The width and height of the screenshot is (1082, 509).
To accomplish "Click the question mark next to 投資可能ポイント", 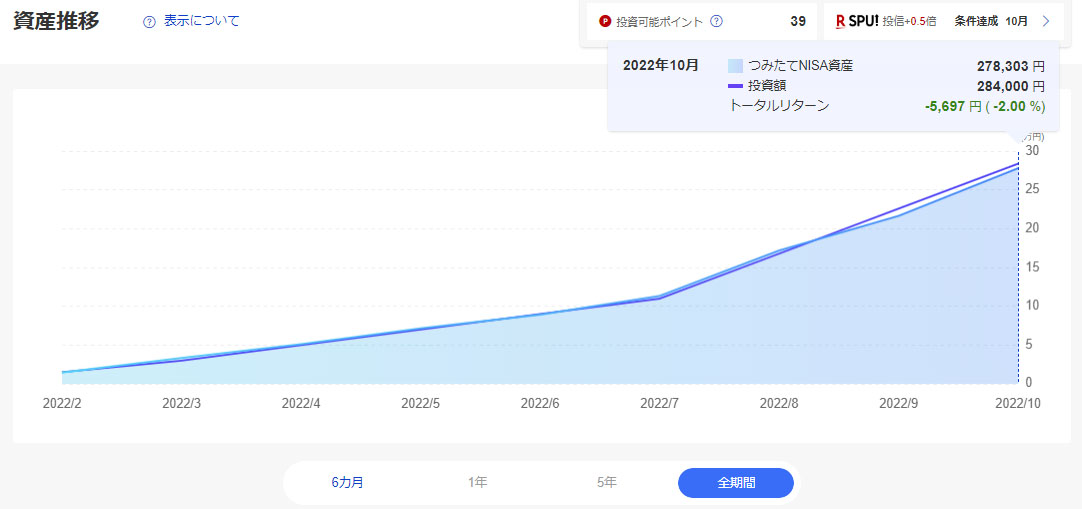I will pos(716,21).
